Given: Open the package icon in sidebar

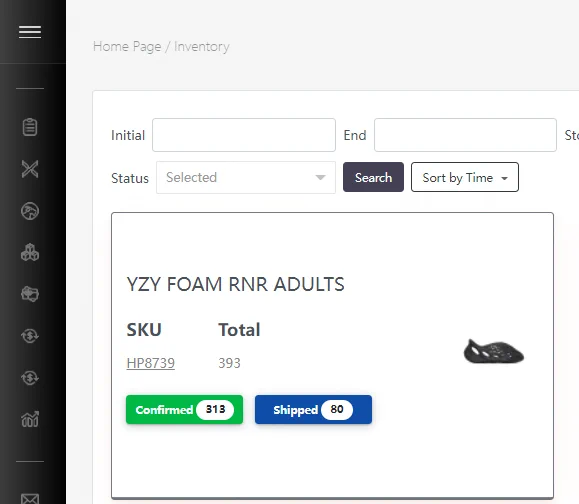Looking at the screenshot, I should pyautogui.click(x=30, y=294).
